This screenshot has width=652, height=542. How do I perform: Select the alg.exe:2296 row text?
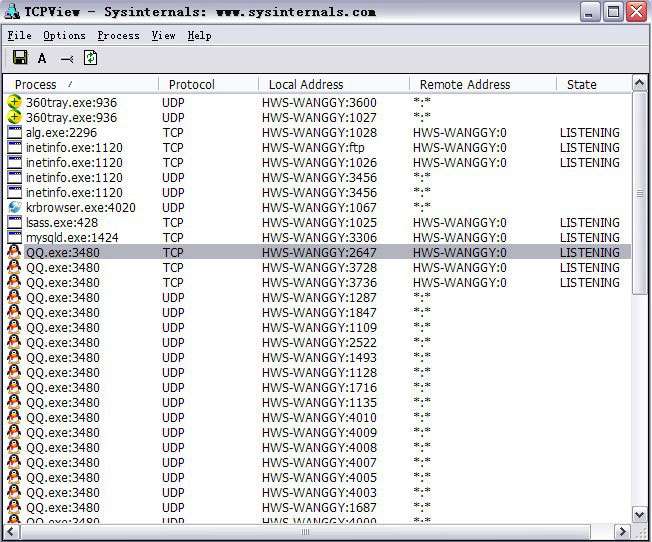tap(61, 133)
